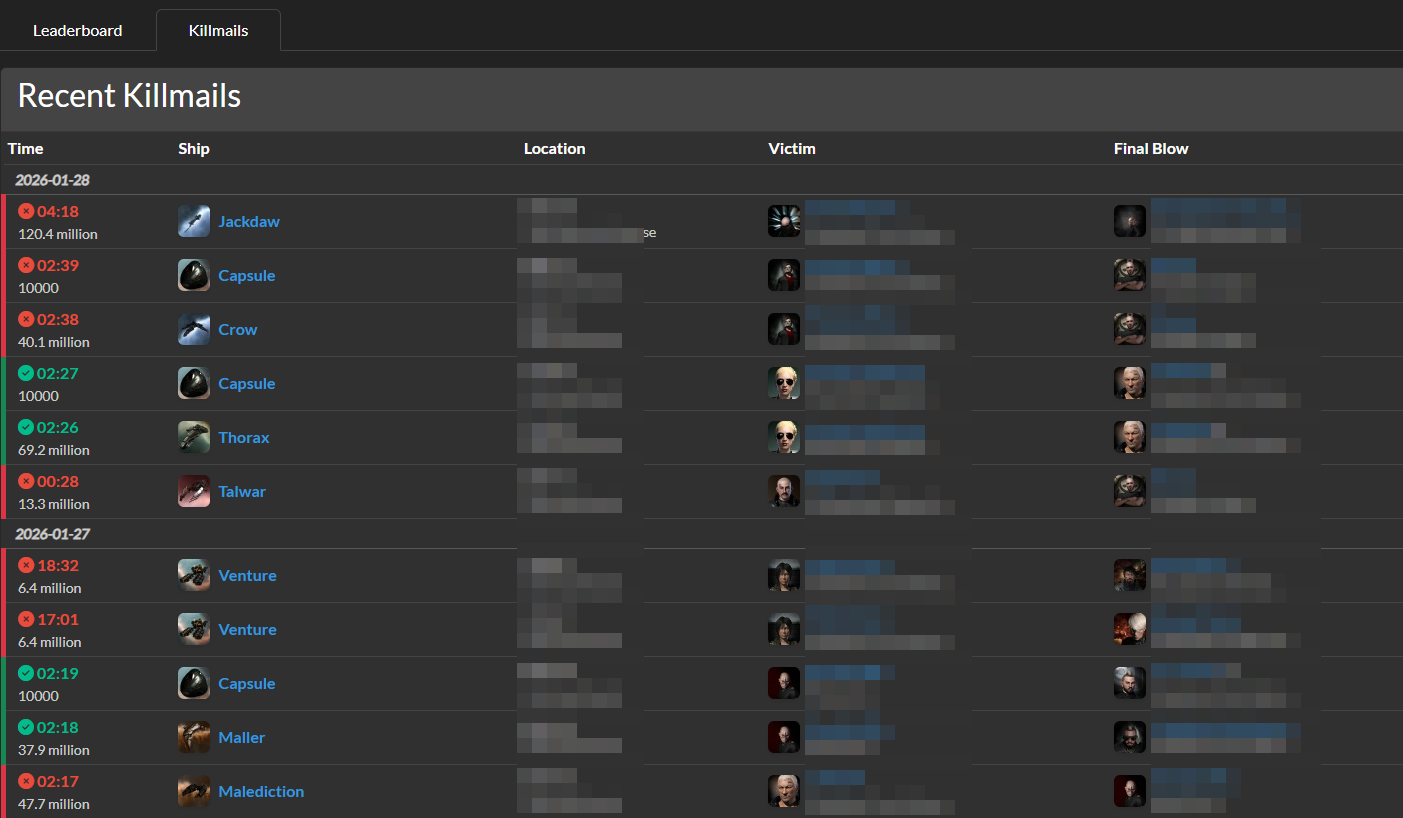Open the Thorax ship link

point(244,437)
